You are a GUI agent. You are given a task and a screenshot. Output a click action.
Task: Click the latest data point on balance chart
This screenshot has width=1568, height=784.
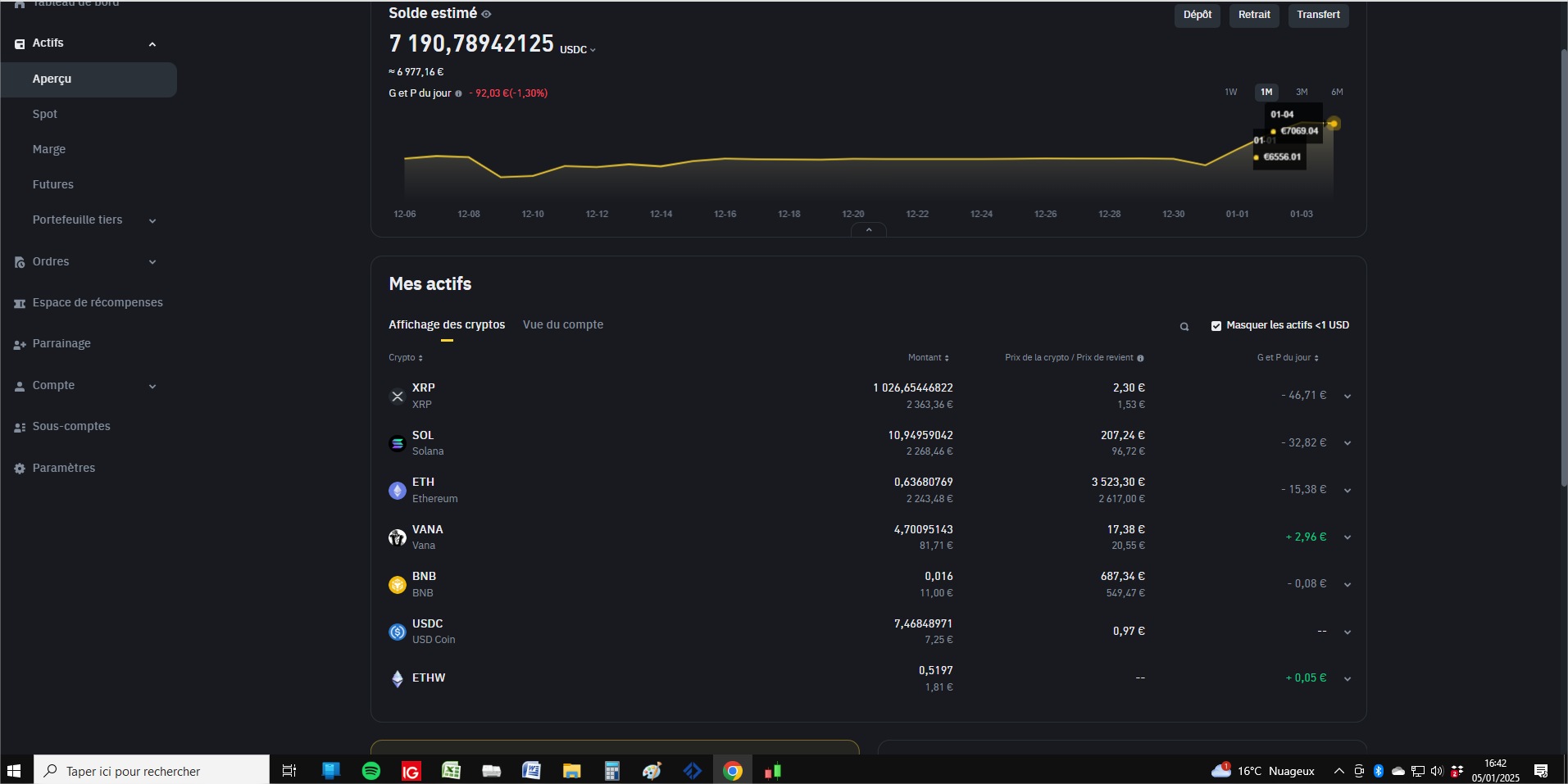tap(1334, 125)
